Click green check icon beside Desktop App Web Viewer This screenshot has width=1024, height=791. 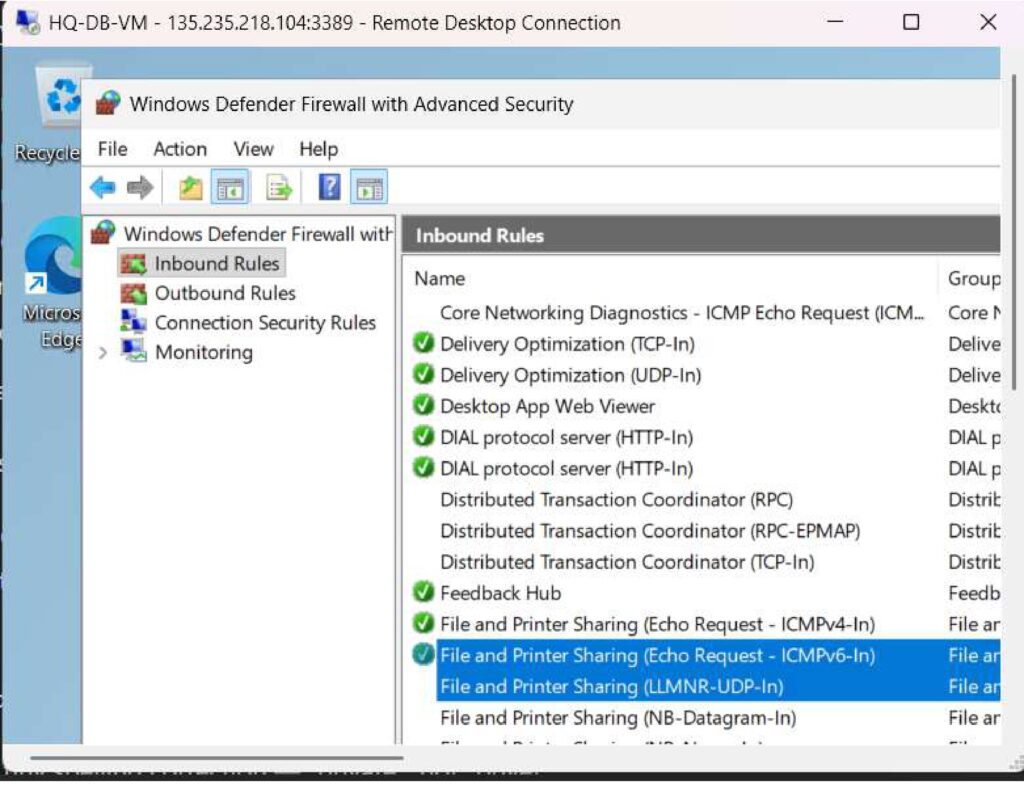tap(424, 406)
